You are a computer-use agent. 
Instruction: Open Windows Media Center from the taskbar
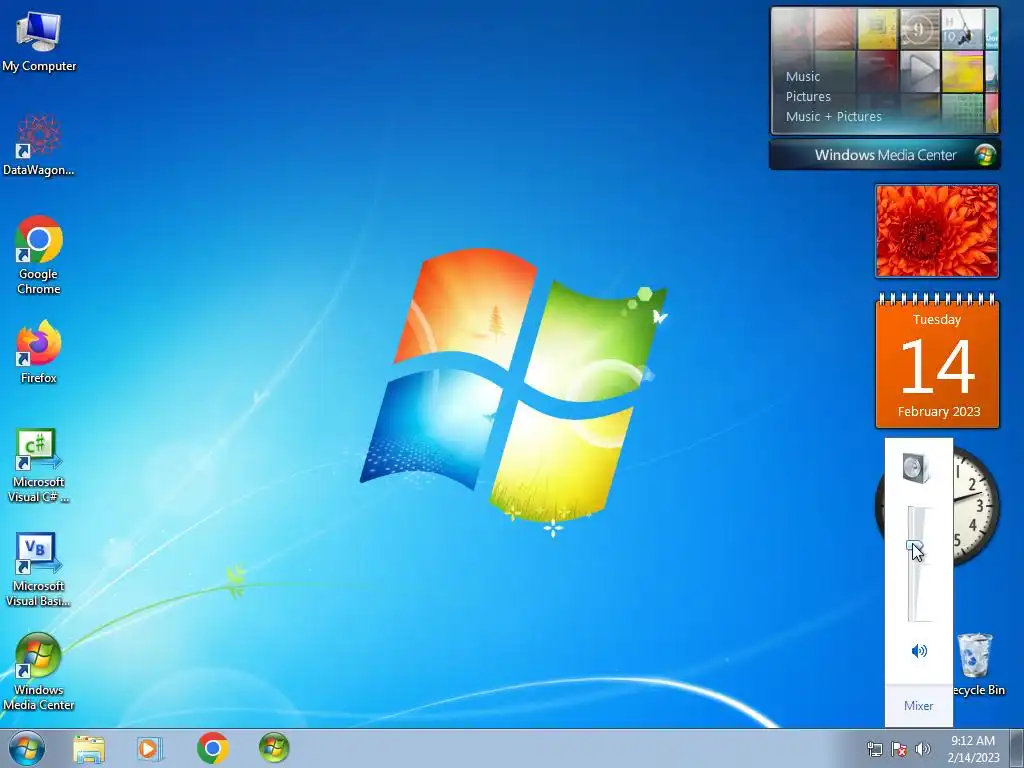pyautogui.click(x=274, y=748)
